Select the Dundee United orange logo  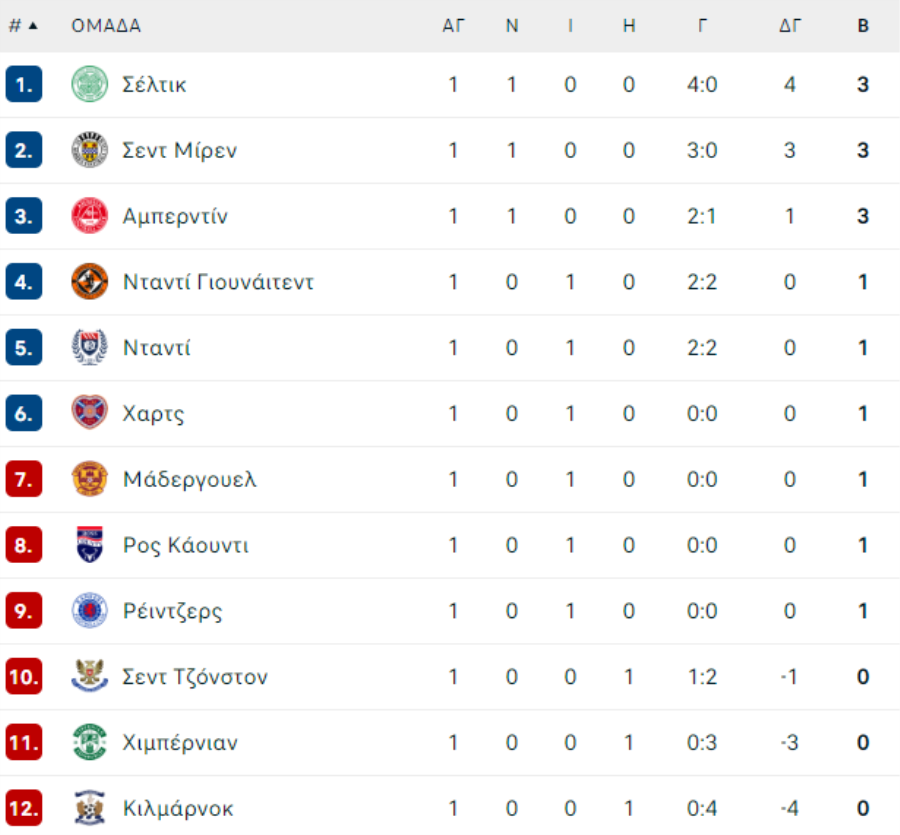[90, 281]
